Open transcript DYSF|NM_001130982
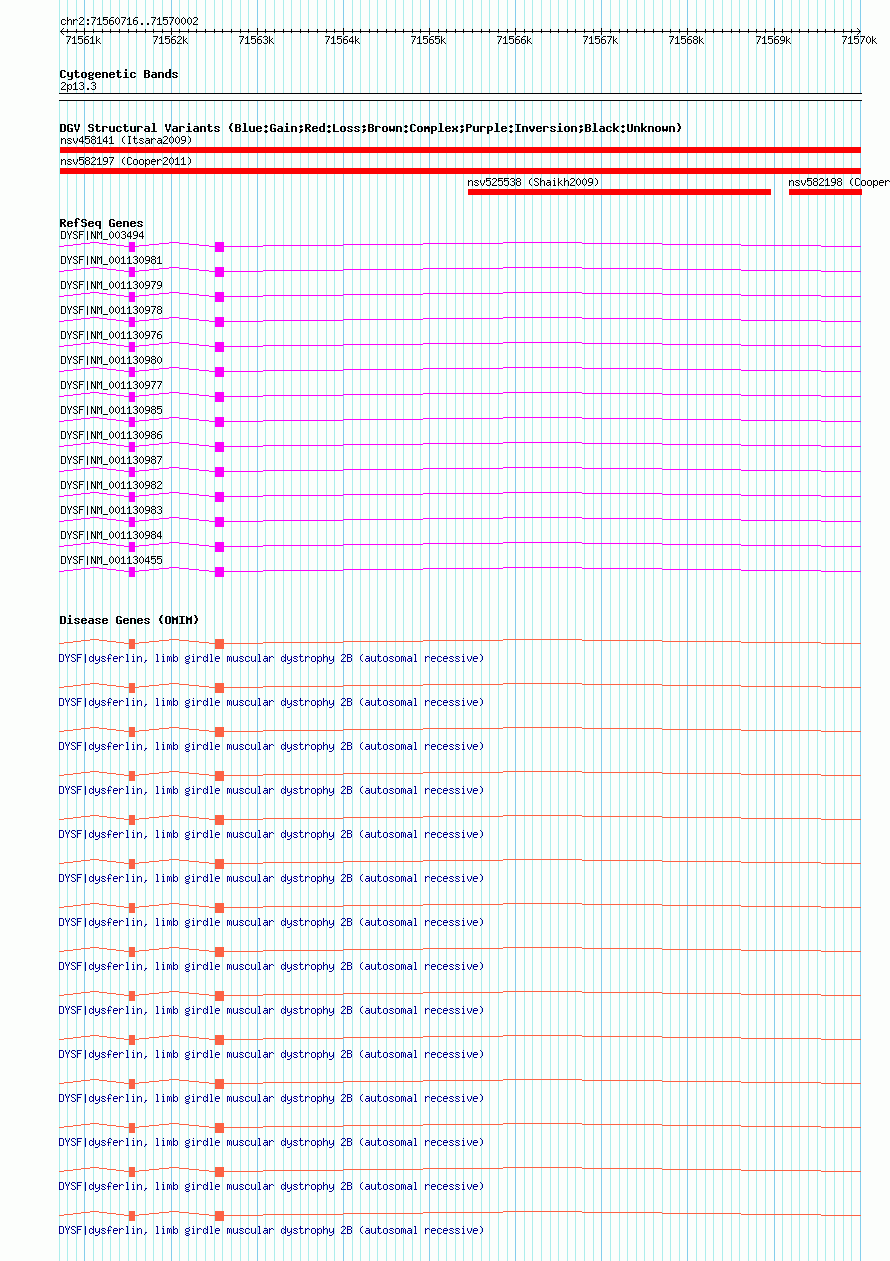 click(x=111, y=485)
